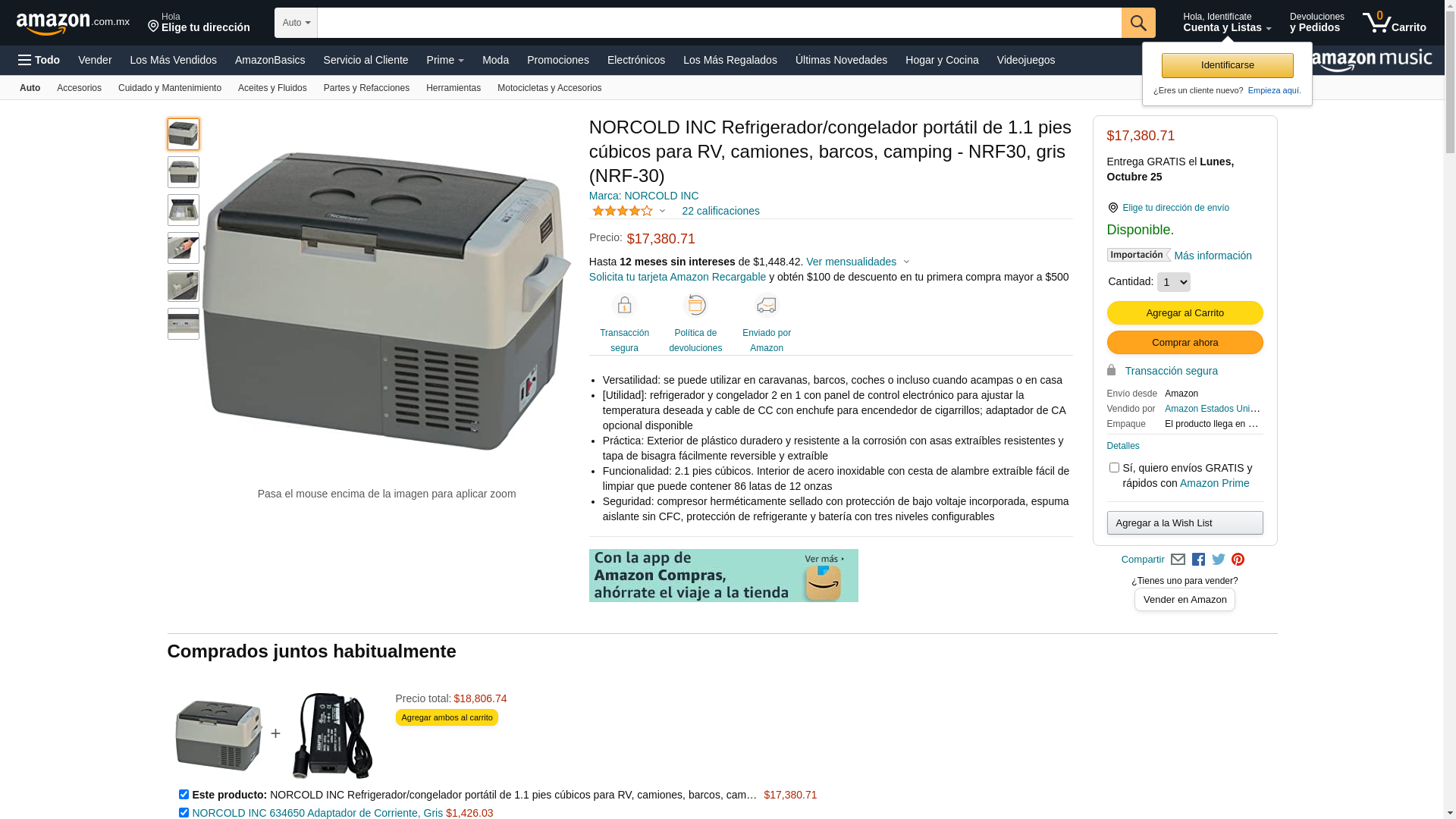
Task: Open the Promociones menu item
Action: coord(557,60)
